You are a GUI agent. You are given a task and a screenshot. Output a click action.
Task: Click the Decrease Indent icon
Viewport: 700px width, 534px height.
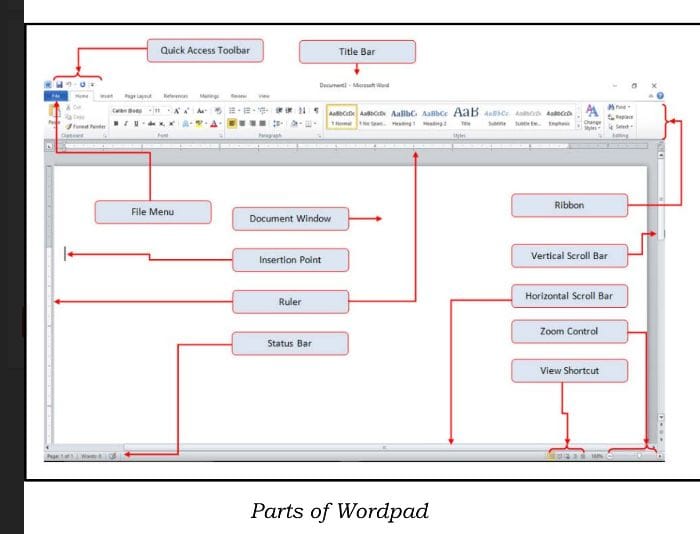pyautogui.click(x=279, y=111)
